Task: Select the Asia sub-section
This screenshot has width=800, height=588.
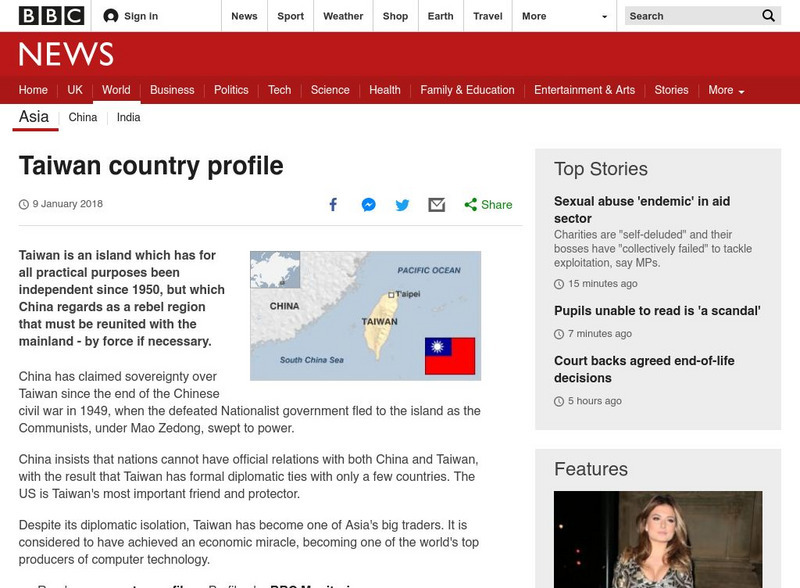Action: (34, 117)
